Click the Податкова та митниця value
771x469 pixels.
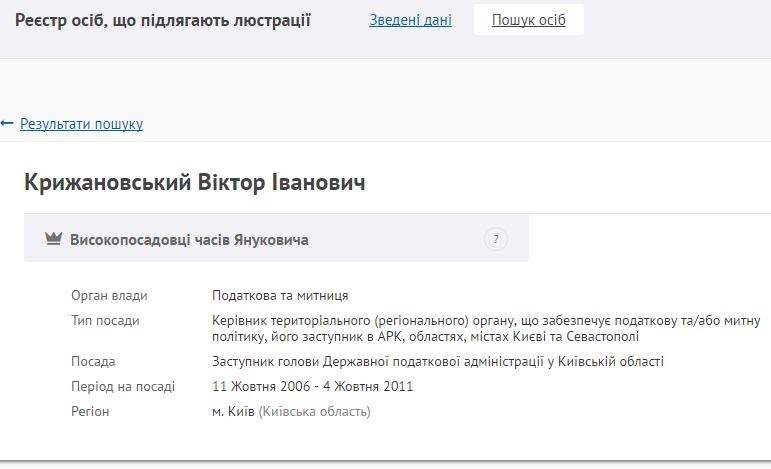pos(280,295)
